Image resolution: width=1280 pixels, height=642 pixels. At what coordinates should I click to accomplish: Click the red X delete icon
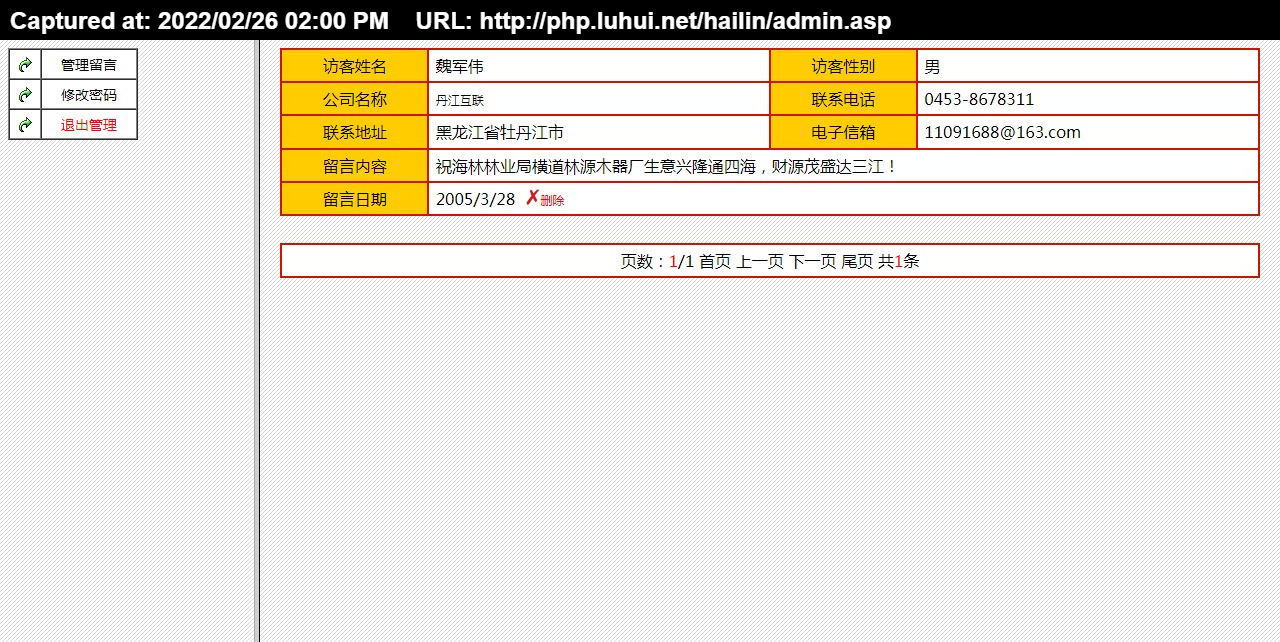click(532, 198)
